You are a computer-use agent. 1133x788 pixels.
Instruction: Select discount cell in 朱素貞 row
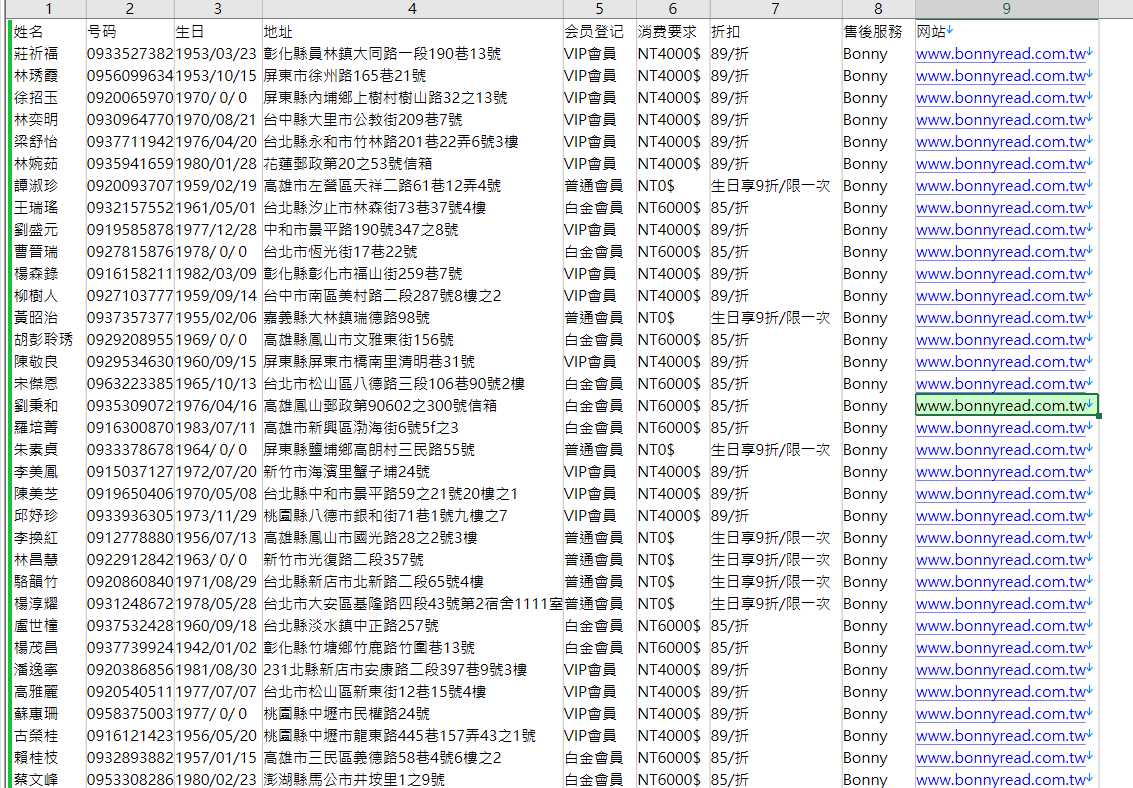coord(776,449)
